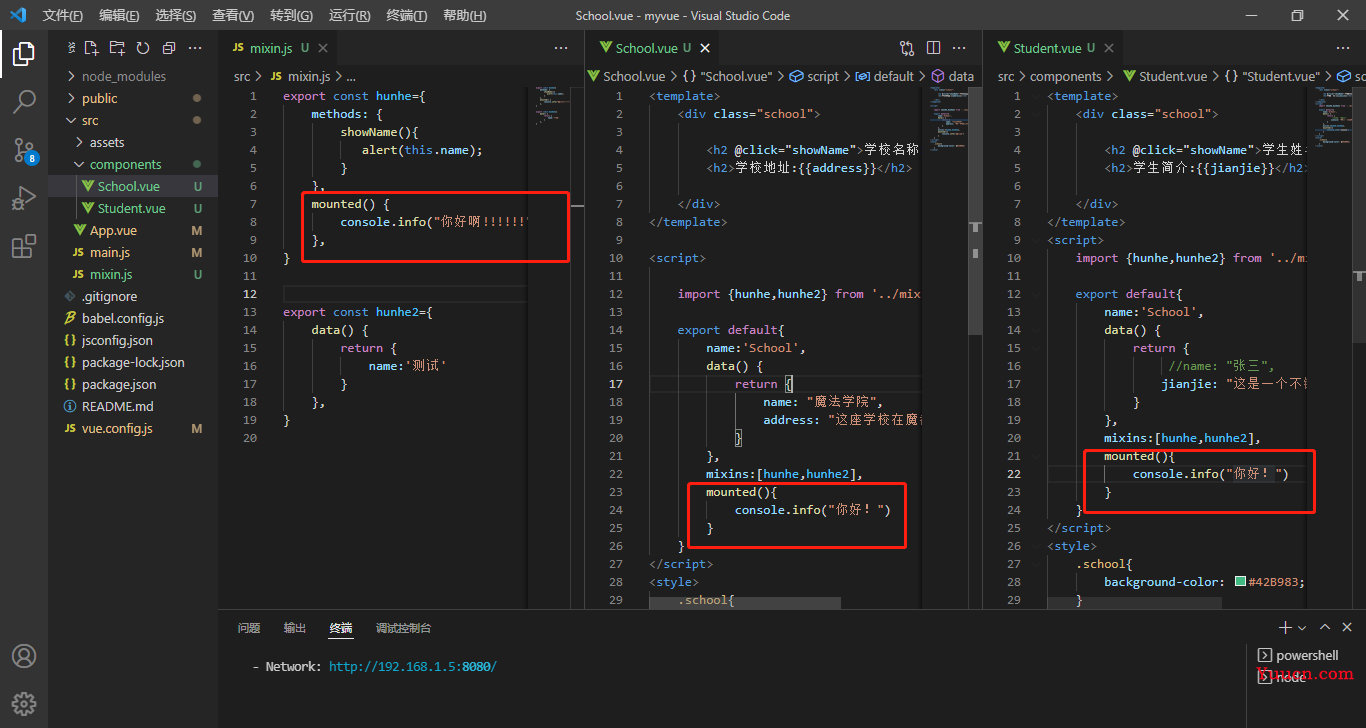Open Student.vue in the Explorer tree

coord(133,208)
